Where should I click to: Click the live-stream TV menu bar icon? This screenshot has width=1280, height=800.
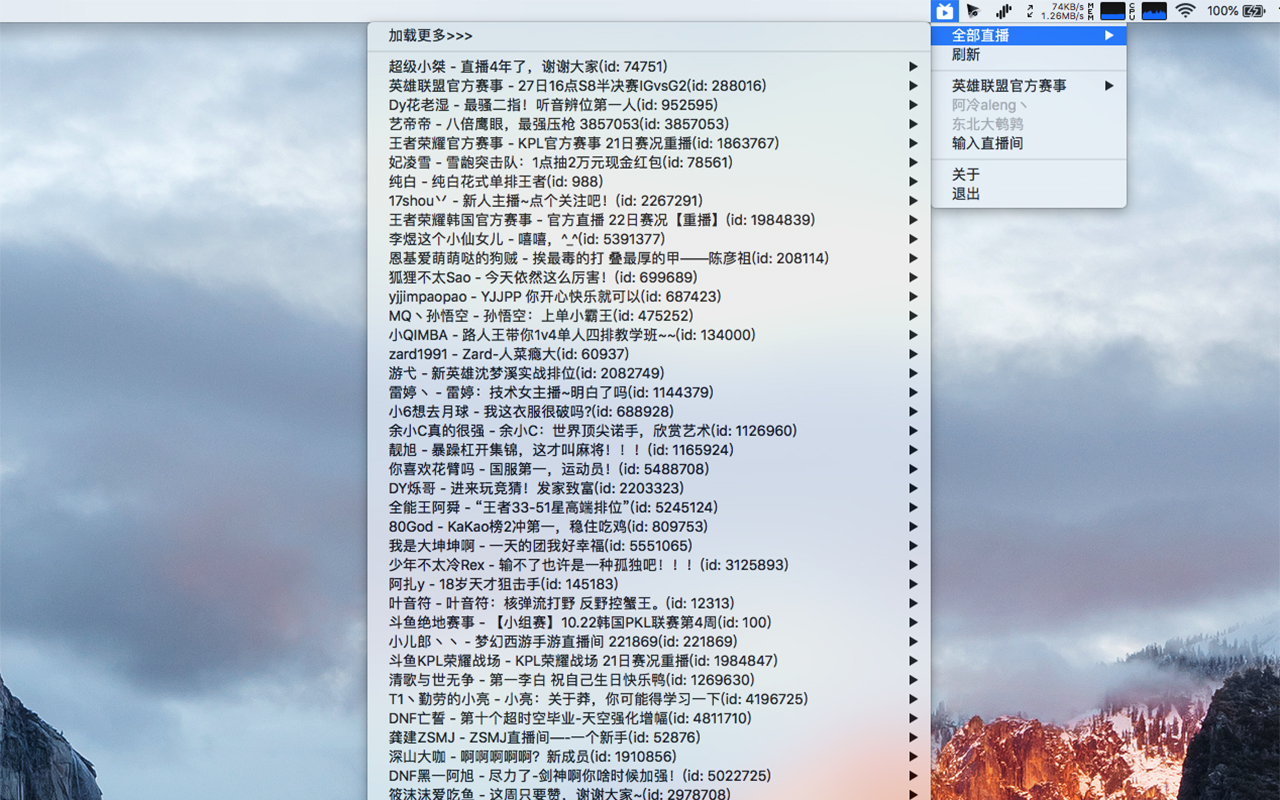pos(944,11)
